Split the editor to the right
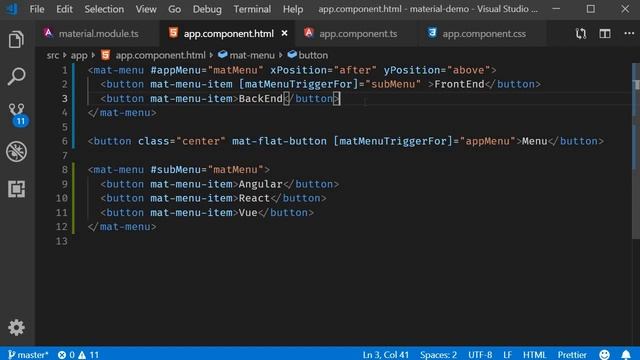Viewport: 640px width, 360px height. 605,33
